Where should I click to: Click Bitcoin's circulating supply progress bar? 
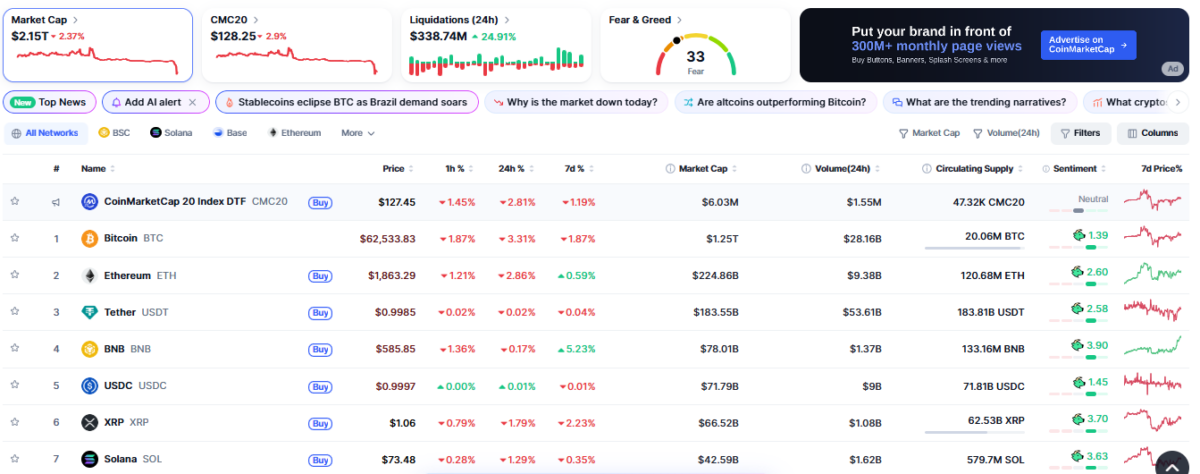[x=975, y=248]
